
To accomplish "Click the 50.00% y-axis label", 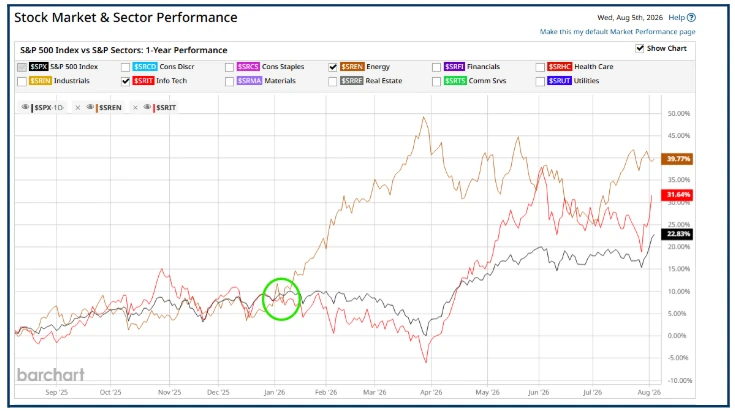I will pos(678,113).
